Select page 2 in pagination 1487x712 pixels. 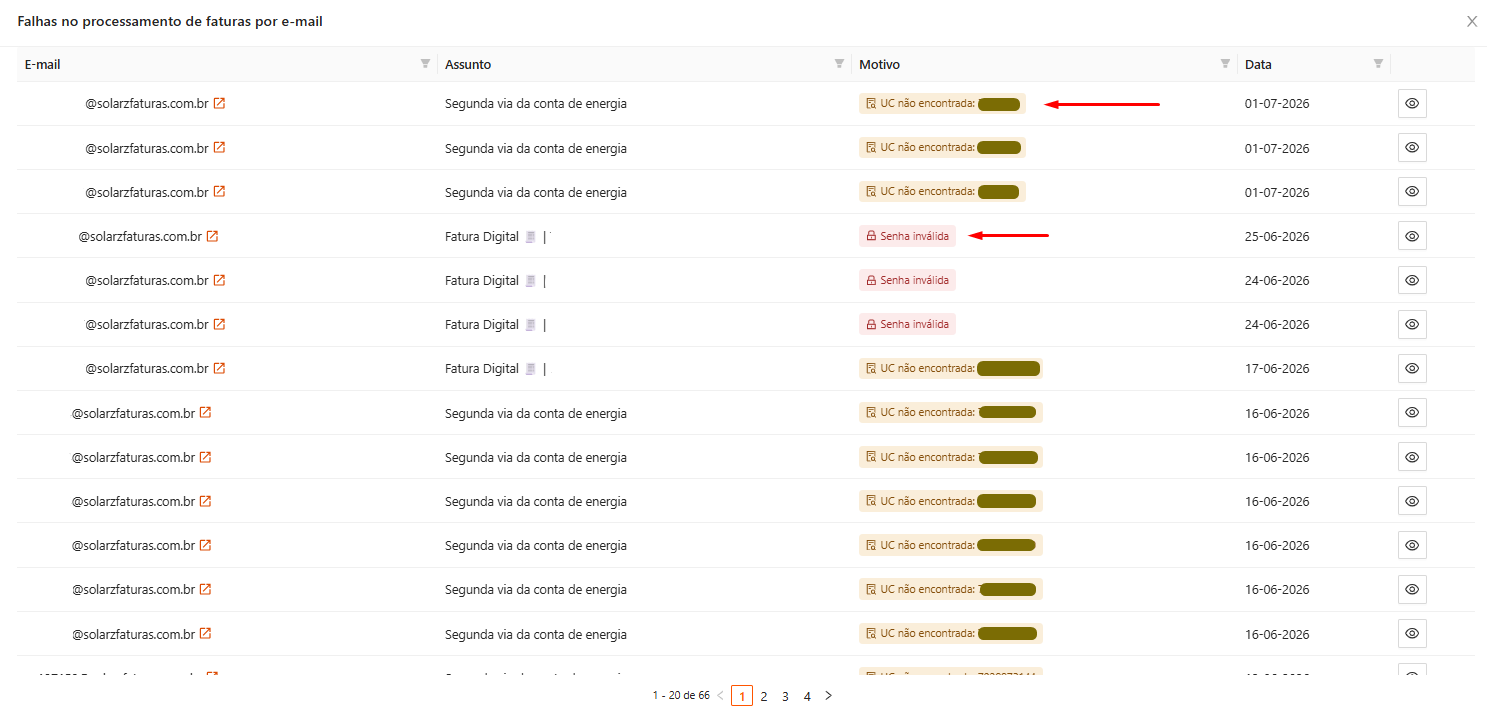click(764, 696)
